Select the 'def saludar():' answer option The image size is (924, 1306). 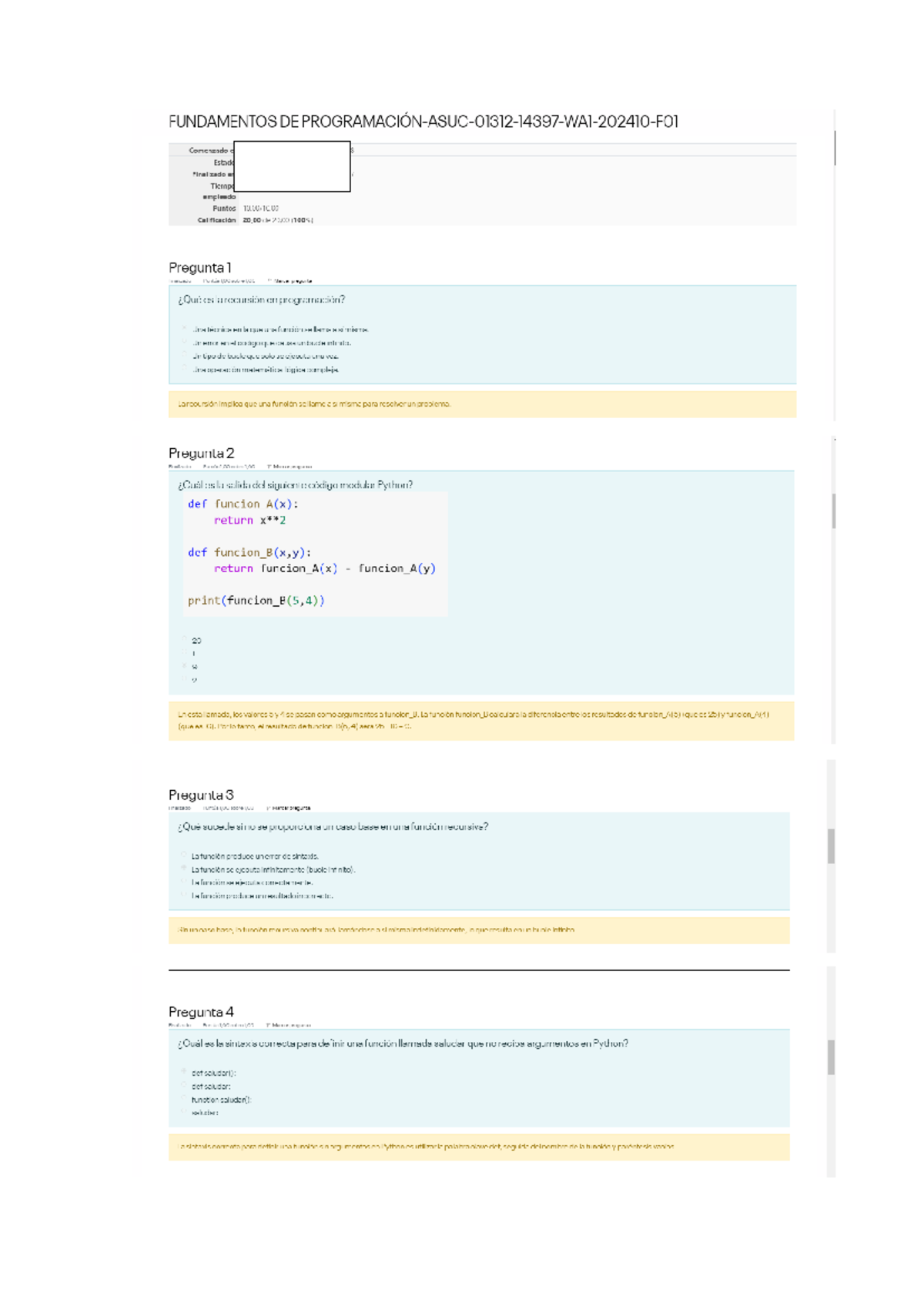185,1073
